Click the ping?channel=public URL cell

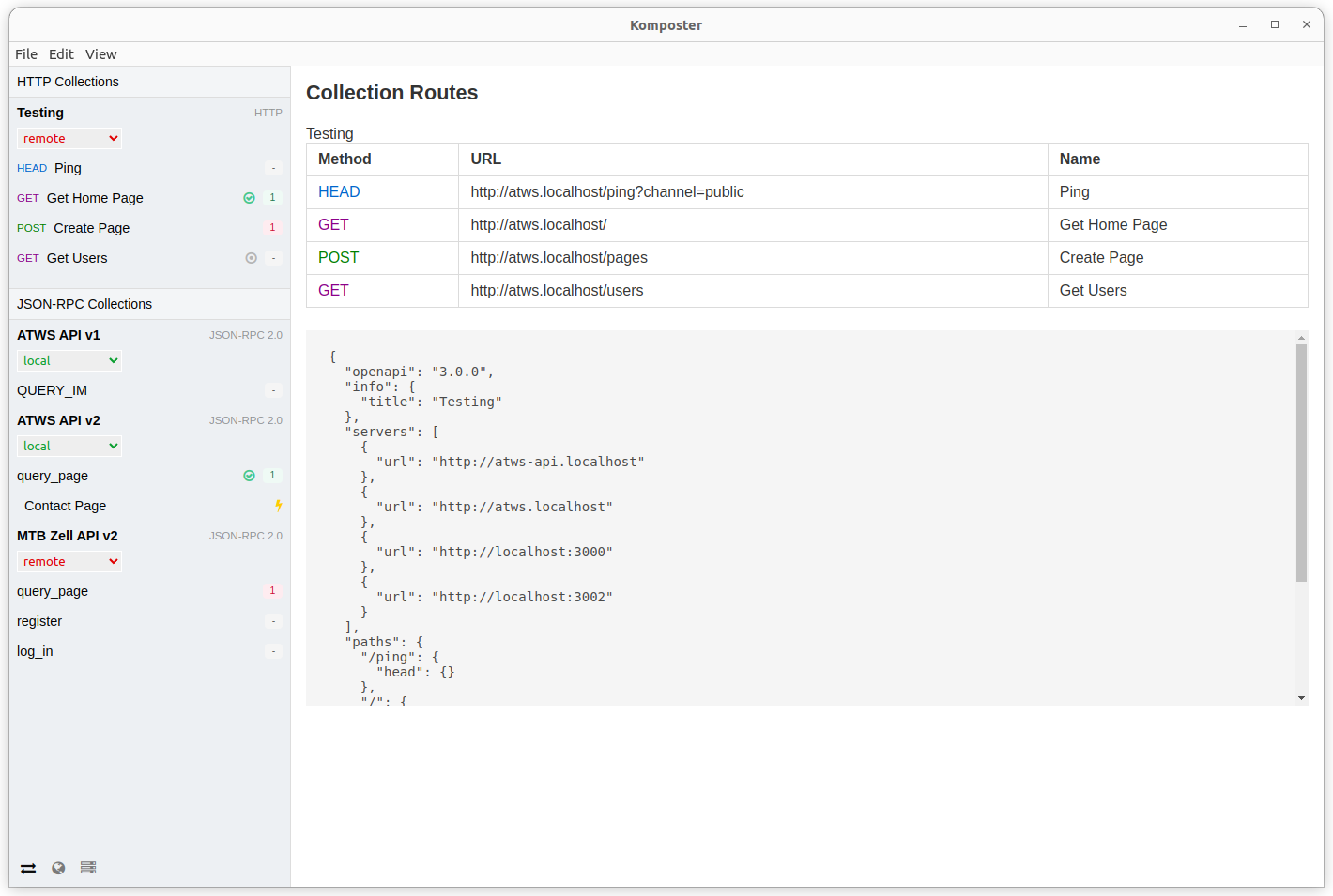point(754,192)
